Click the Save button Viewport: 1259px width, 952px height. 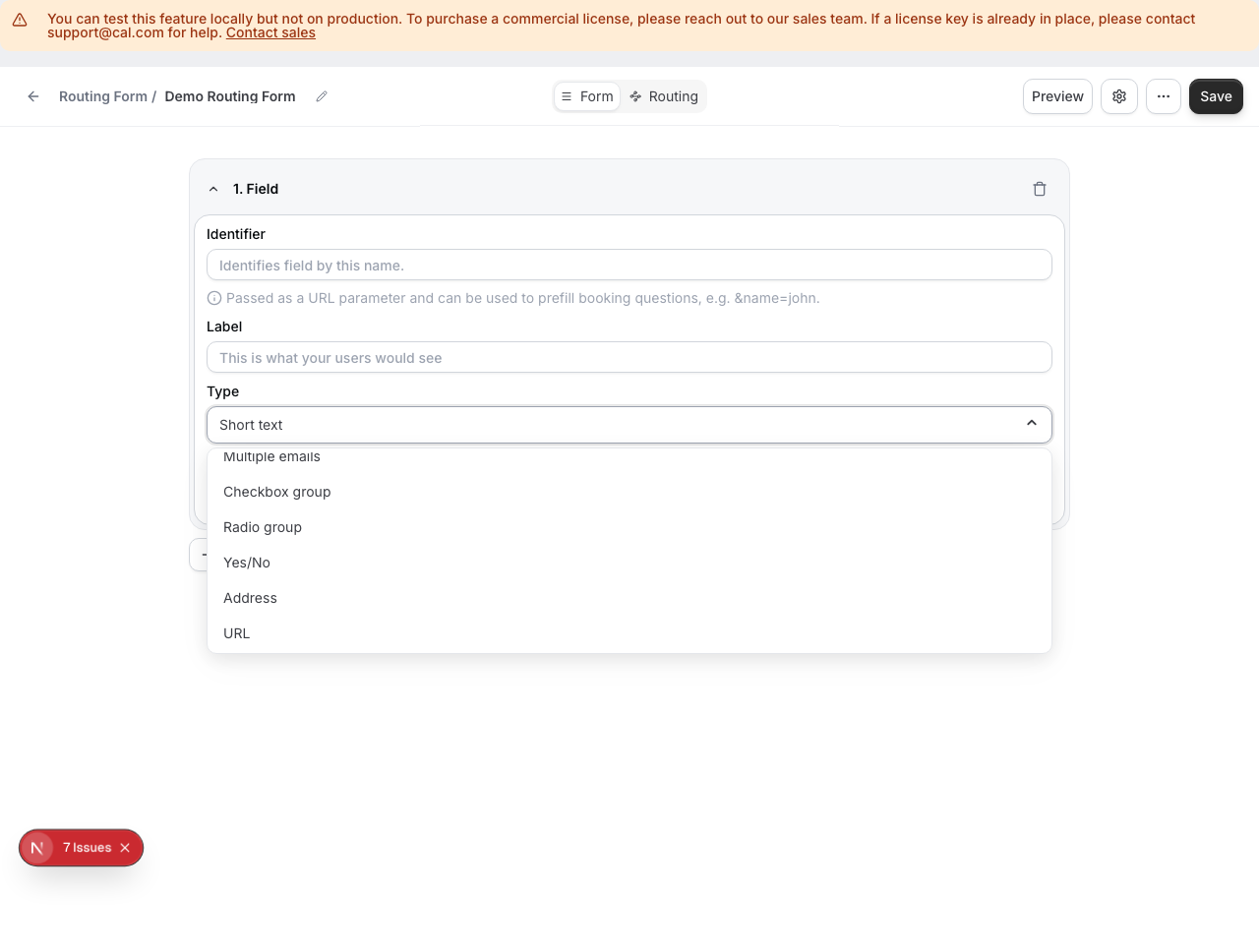pyautogui.click(x=1216, y=96)
